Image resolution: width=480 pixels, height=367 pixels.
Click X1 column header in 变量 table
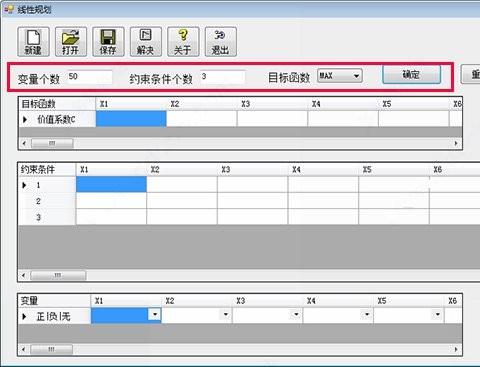[x=126, y=301]
